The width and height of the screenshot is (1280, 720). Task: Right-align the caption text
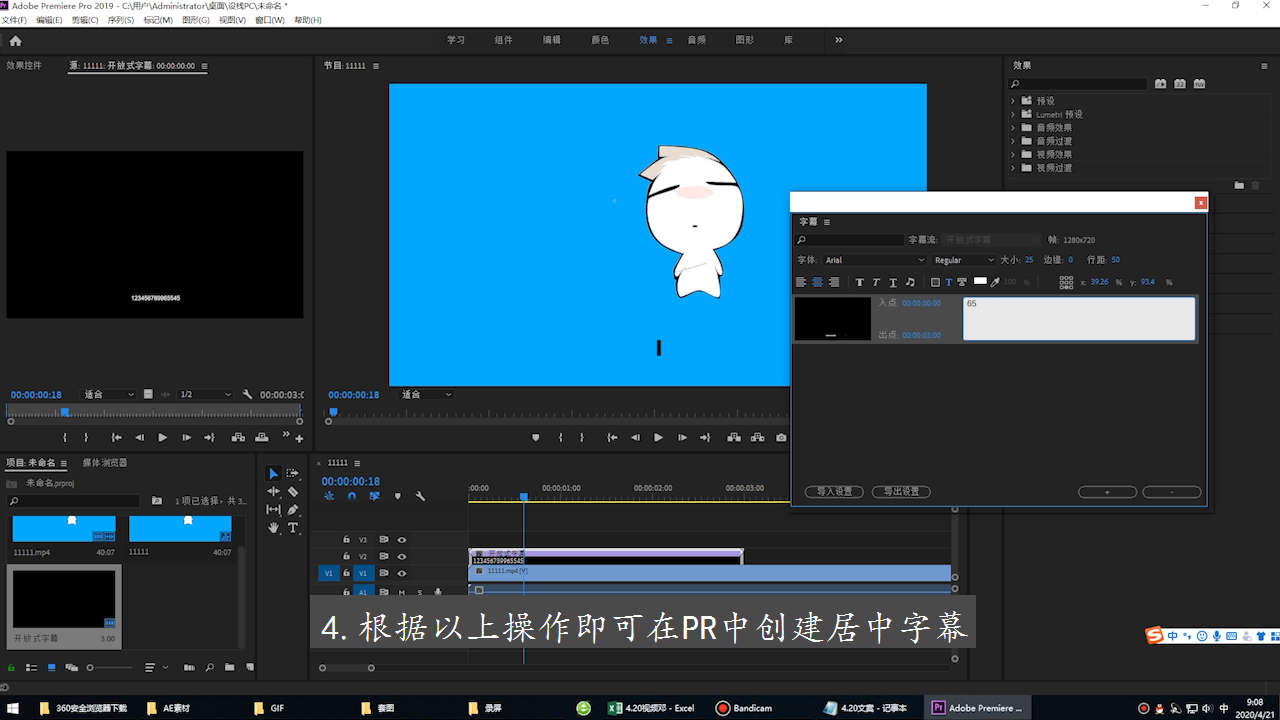(x=833, y=282)
